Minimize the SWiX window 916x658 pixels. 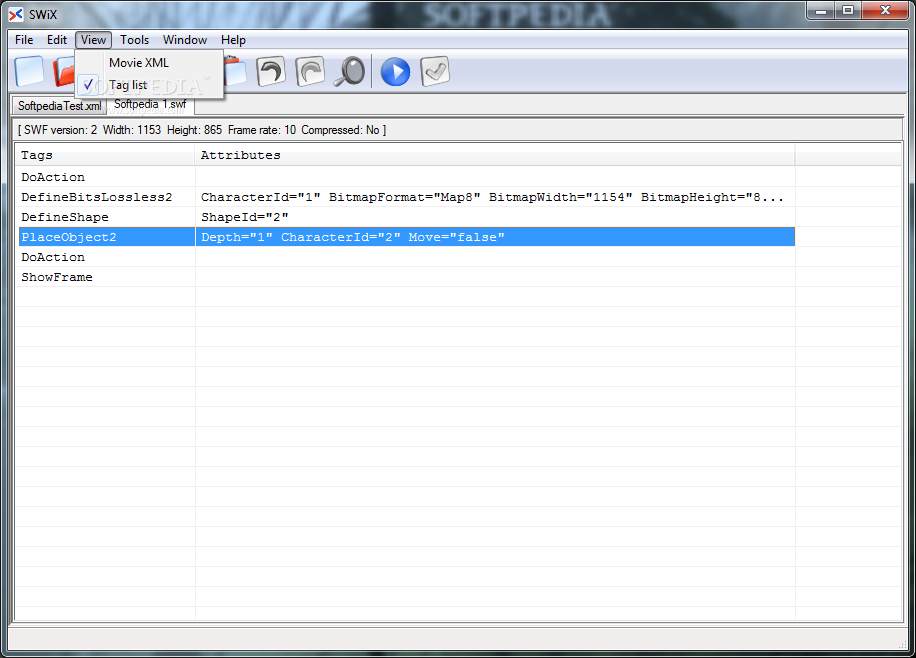821,11
